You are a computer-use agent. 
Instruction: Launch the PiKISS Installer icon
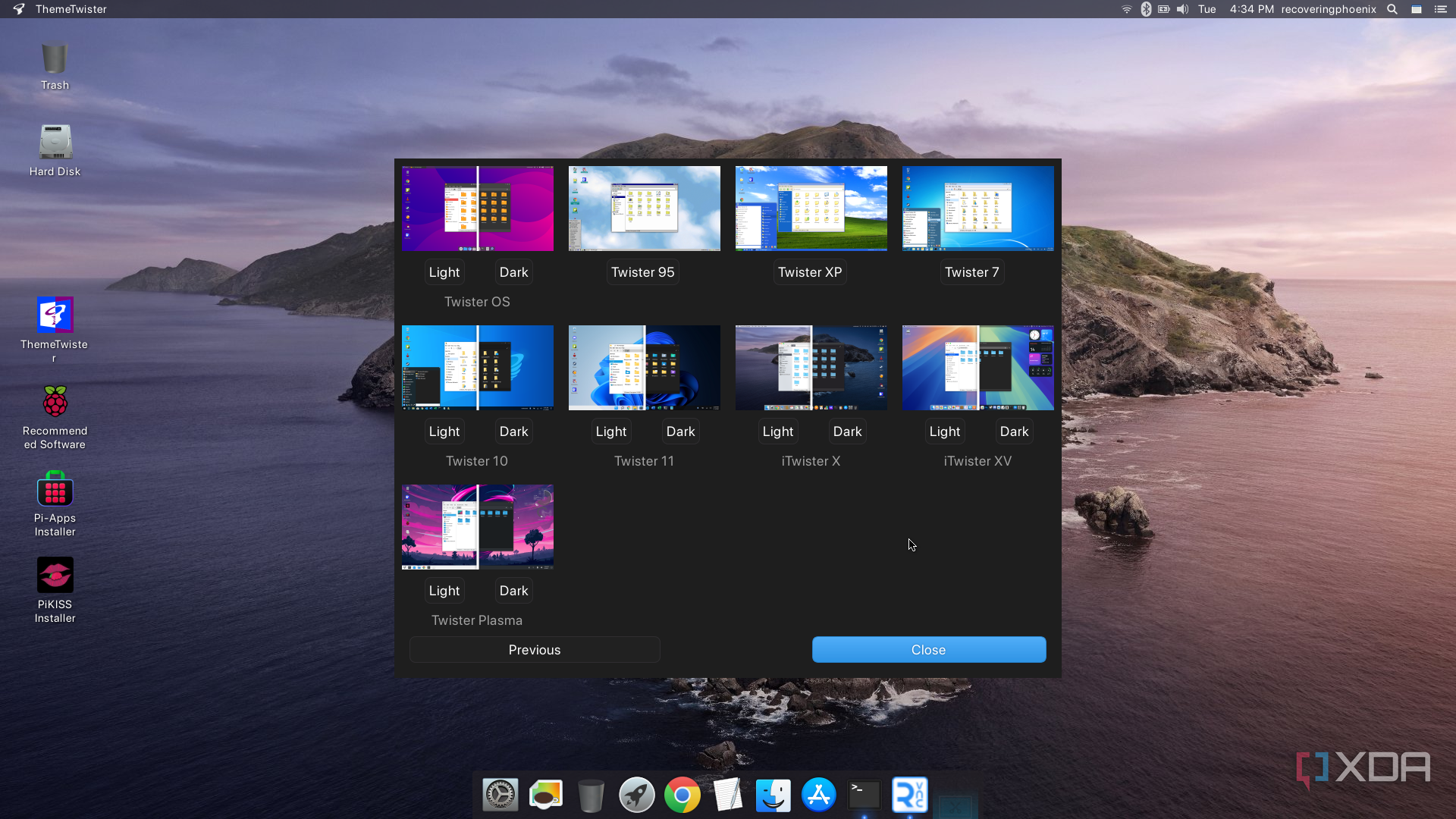pyautogui.click(x=55, y=575)
